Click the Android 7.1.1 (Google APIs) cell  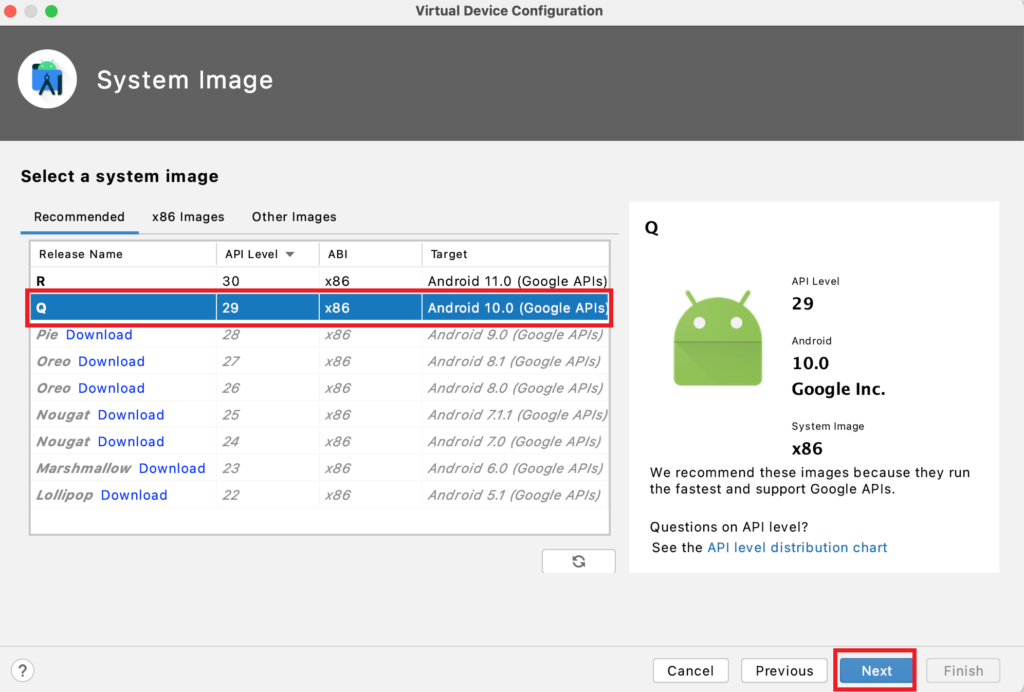tap(516, 415)
